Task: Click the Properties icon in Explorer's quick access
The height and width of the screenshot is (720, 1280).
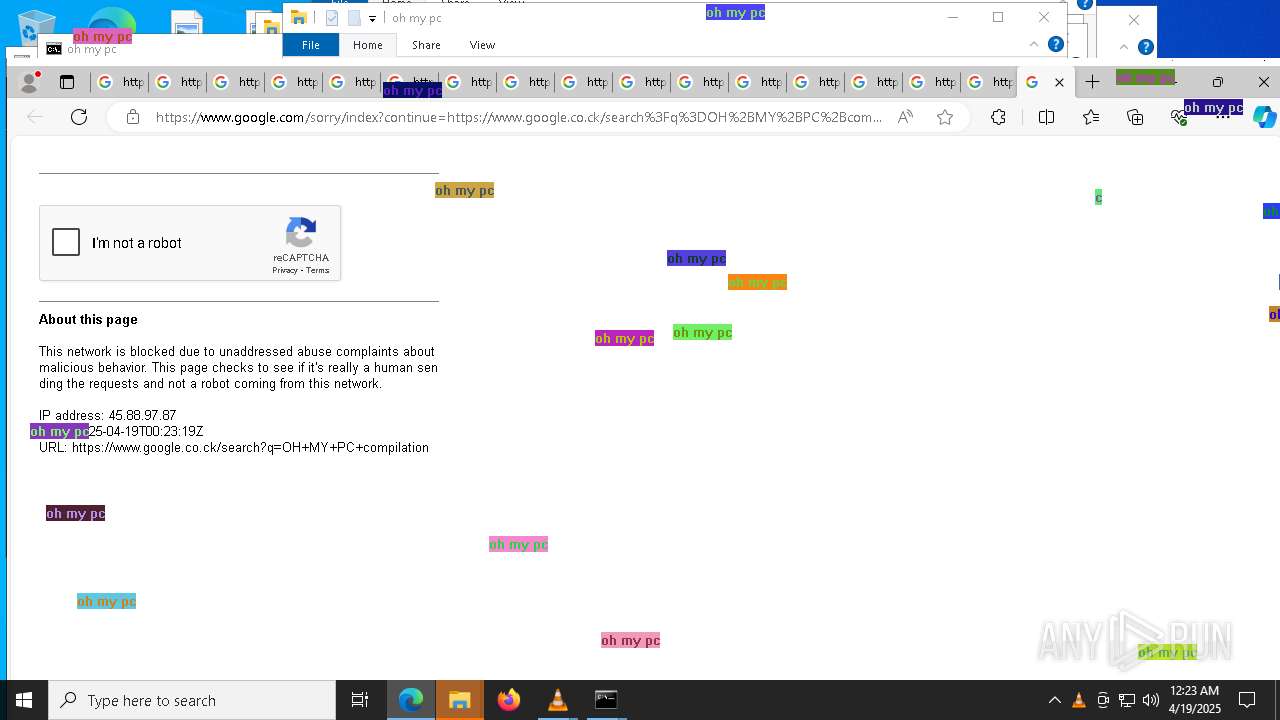Action: 332,18
